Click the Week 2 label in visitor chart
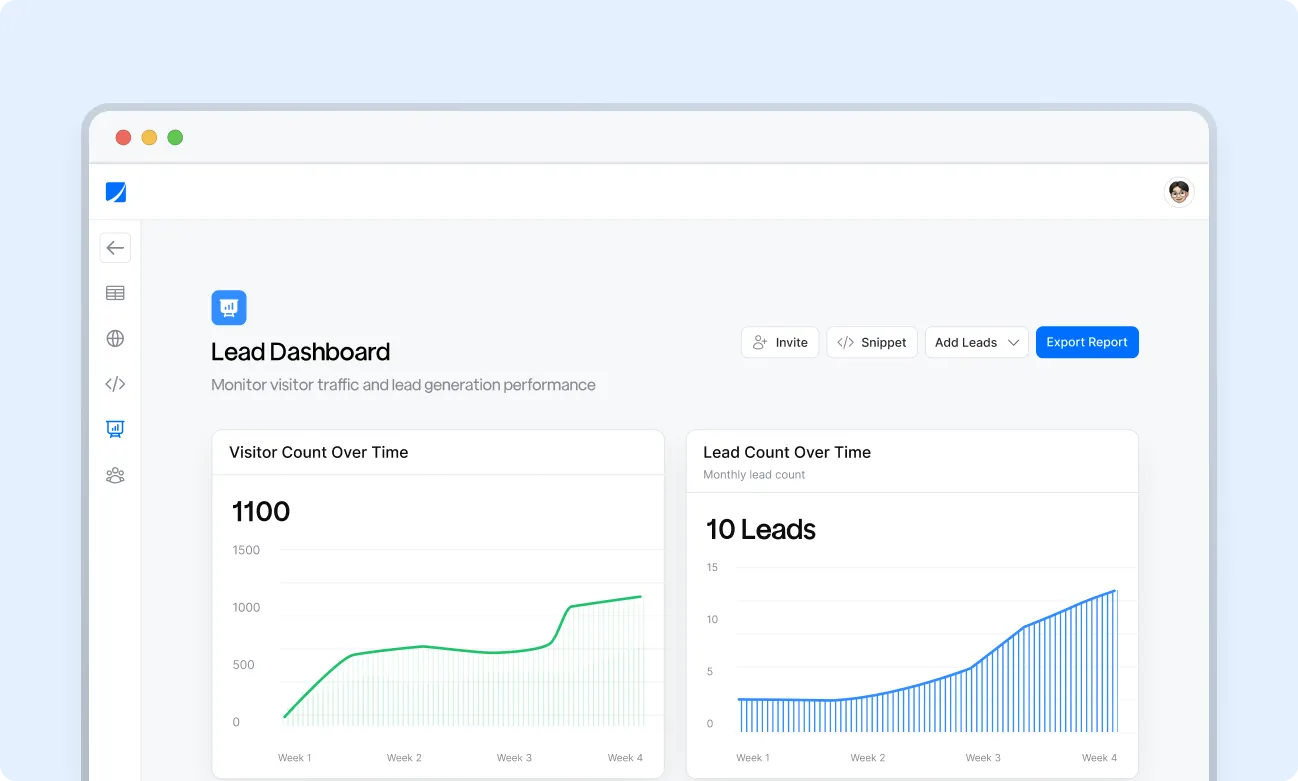The image size is (1298, 781). (405, 758)
